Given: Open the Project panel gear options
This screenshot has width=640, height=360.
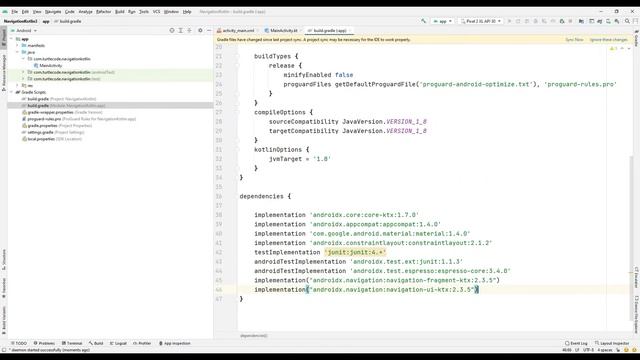Looking at the screenshot, I should tap(200, 31).
